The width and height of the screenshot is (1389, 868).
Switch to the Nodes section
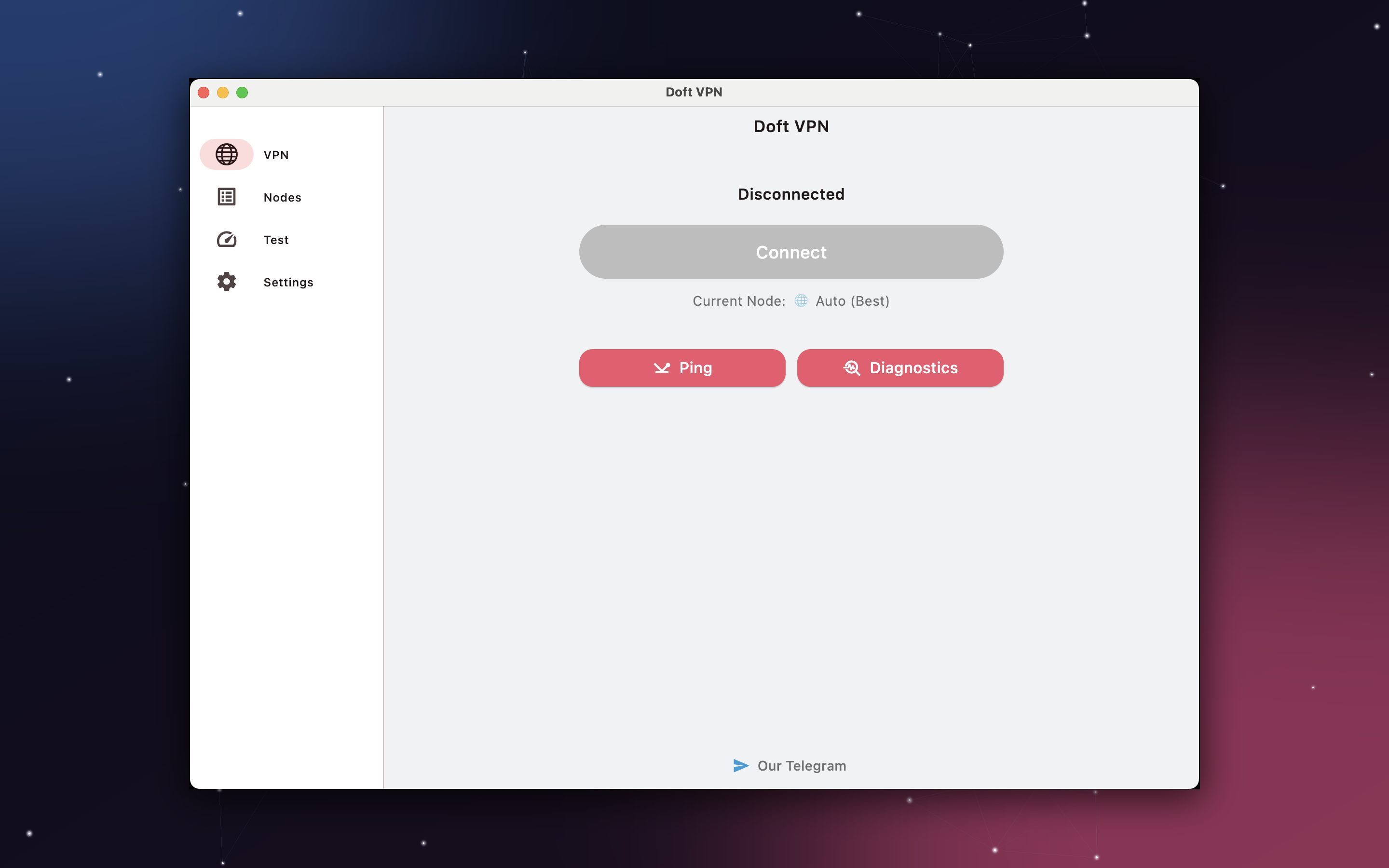tap(283, 198)
